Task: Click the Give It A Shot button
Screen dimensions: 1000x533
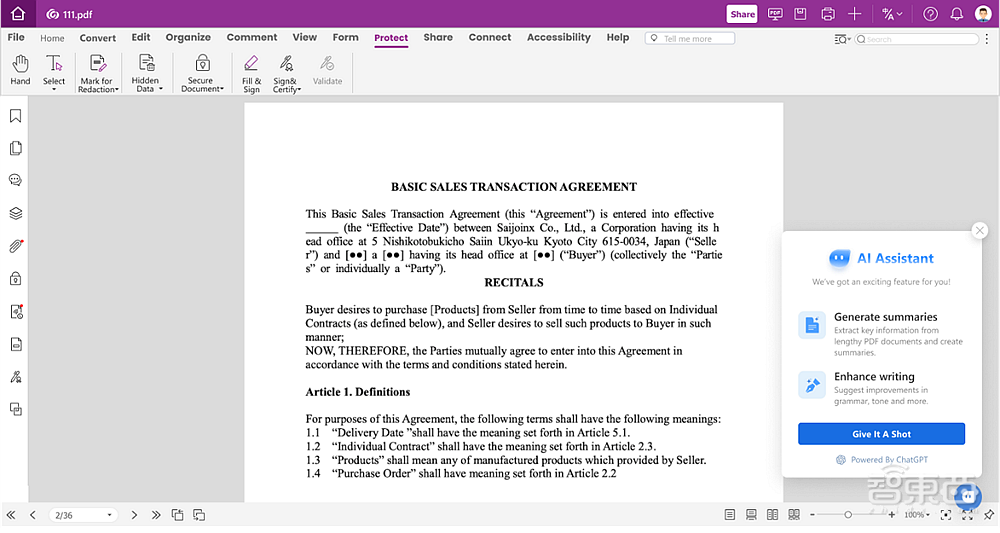Action: (881, 434)
